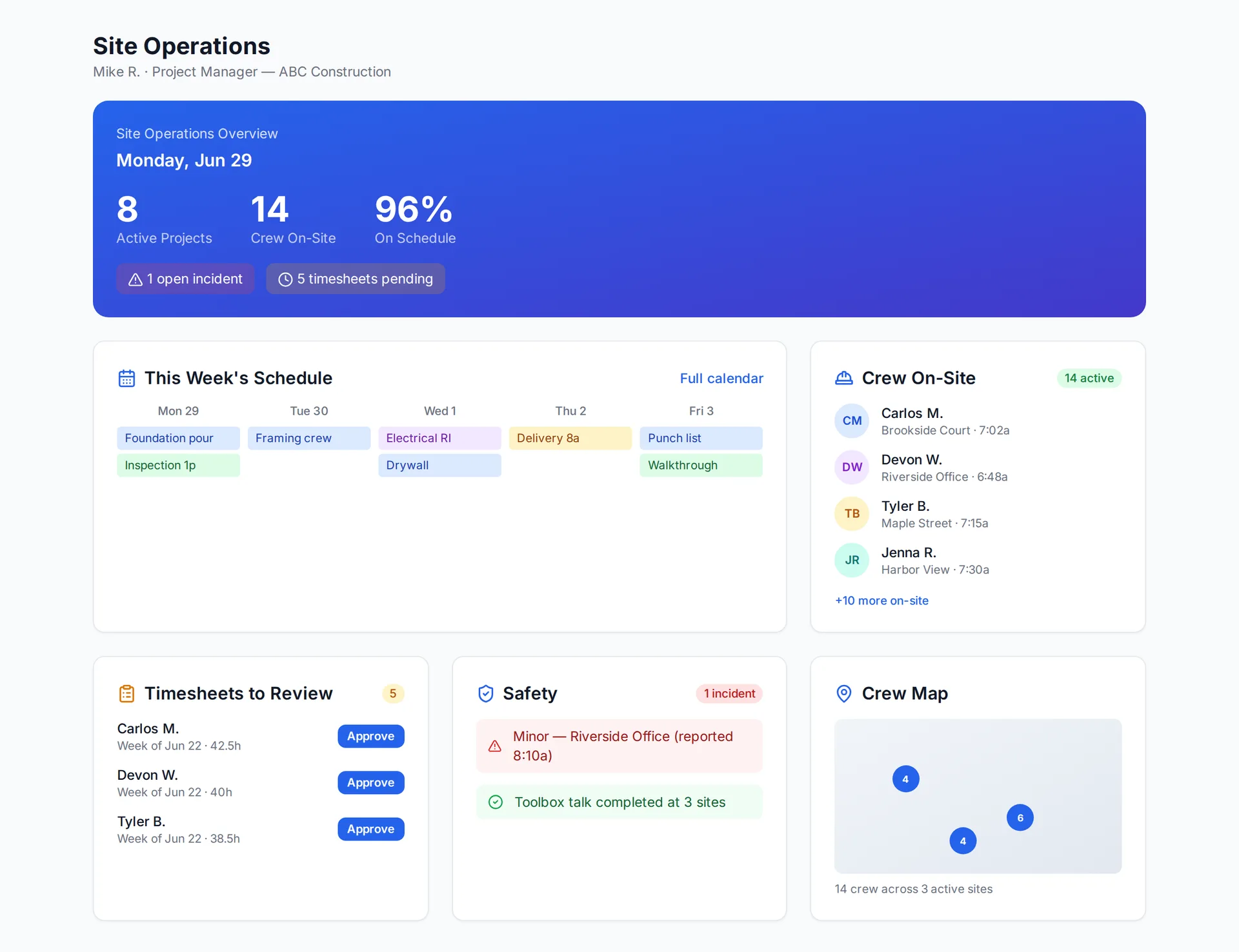Click the TB avatar for Tyler B.
The width and height of the screenshot is (1239, 952).
[x=852, y=513]
